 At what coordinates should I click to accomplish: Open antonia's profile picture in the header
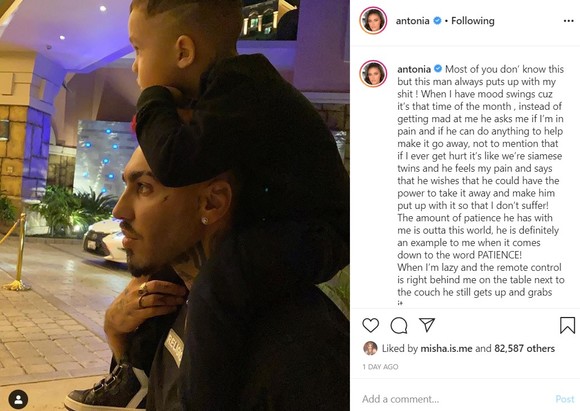(373, 20)
